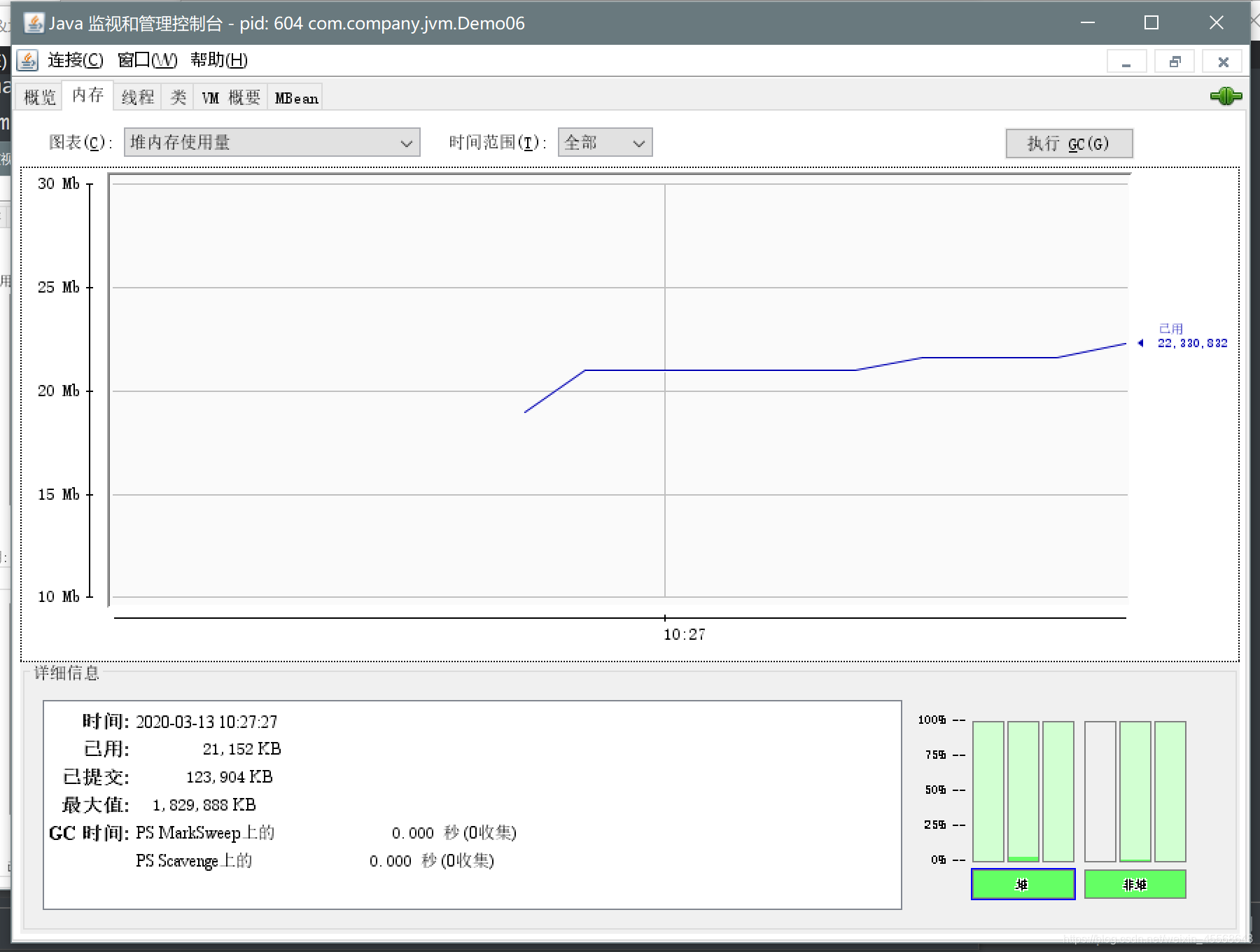
Task: Click the third non-heap memory pool bar
Action: pos(1170,791)
